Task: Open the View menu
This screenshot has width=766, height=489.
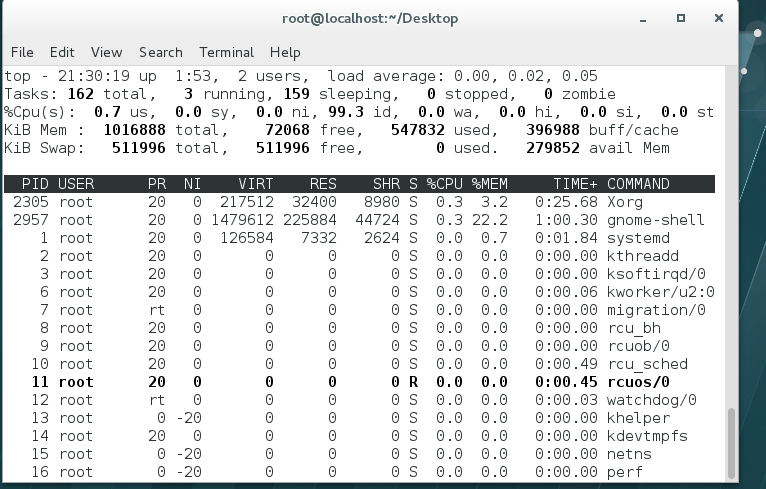Action: click(106, 52)
